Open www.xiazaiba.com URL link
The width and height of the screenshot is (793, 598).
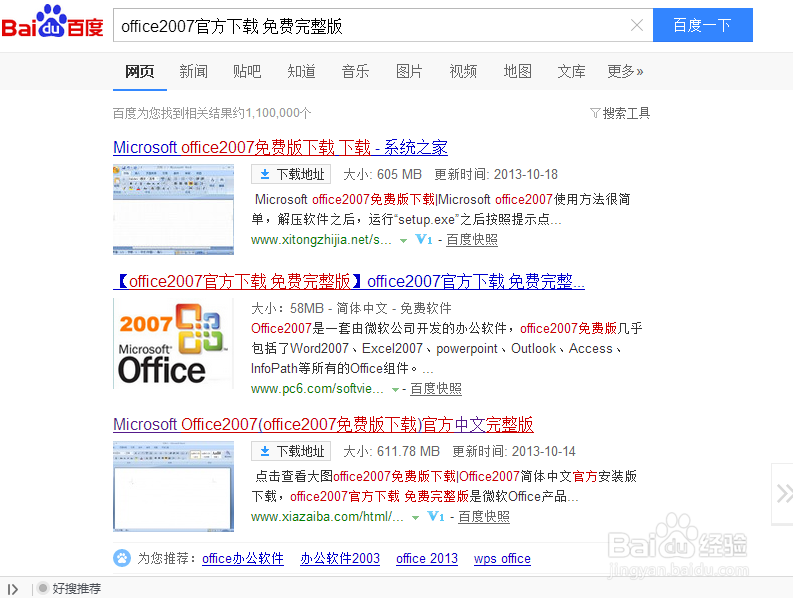[327, 517]
